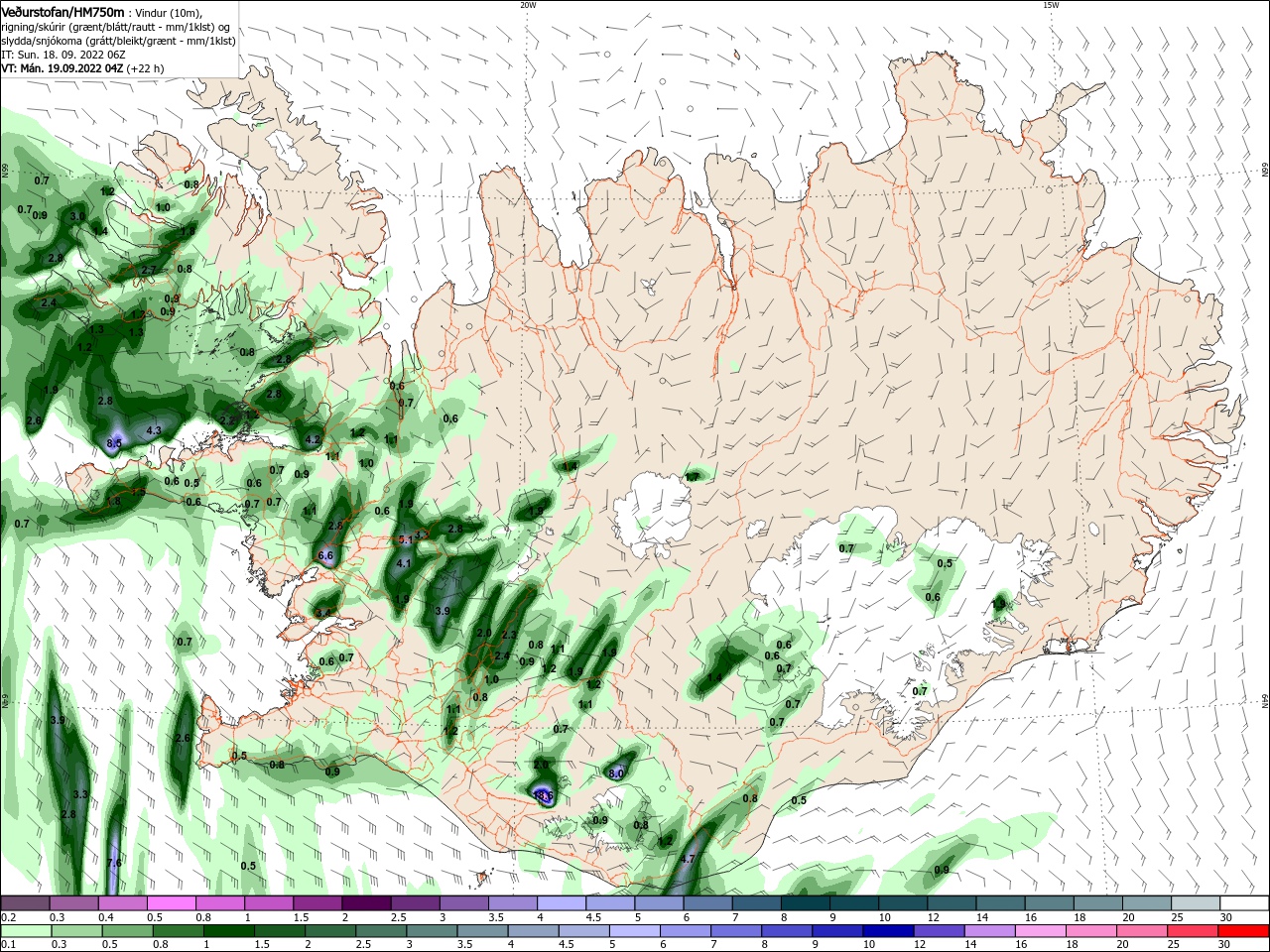This screenshot has width=1270, height=952.
Task: Click the 15W longitude label
Action: coord(1051,5)
